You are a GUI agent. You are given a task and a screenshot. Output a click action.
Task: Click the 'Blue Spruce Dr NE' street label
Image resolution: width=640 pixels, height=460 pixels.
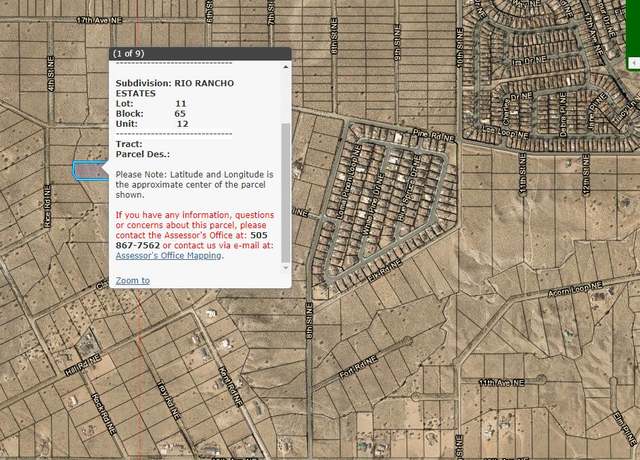coord(409,188)
